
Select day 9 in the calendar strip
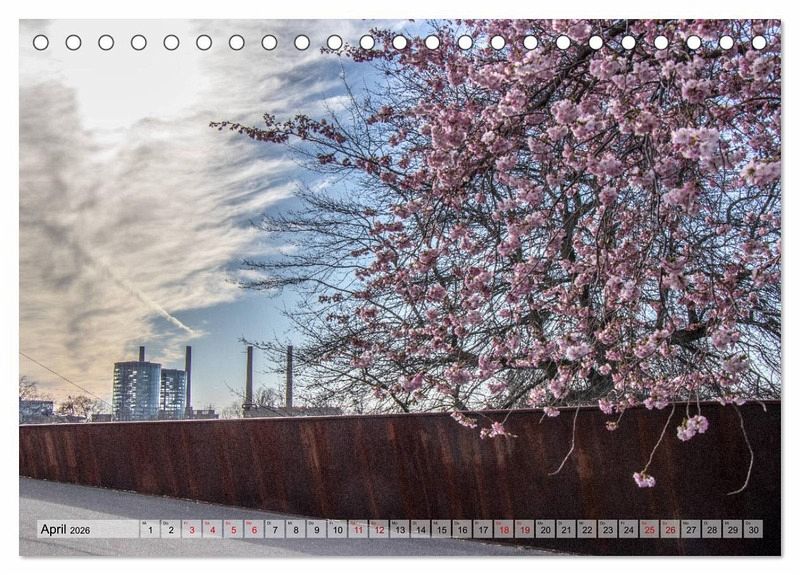pos(316,529)
